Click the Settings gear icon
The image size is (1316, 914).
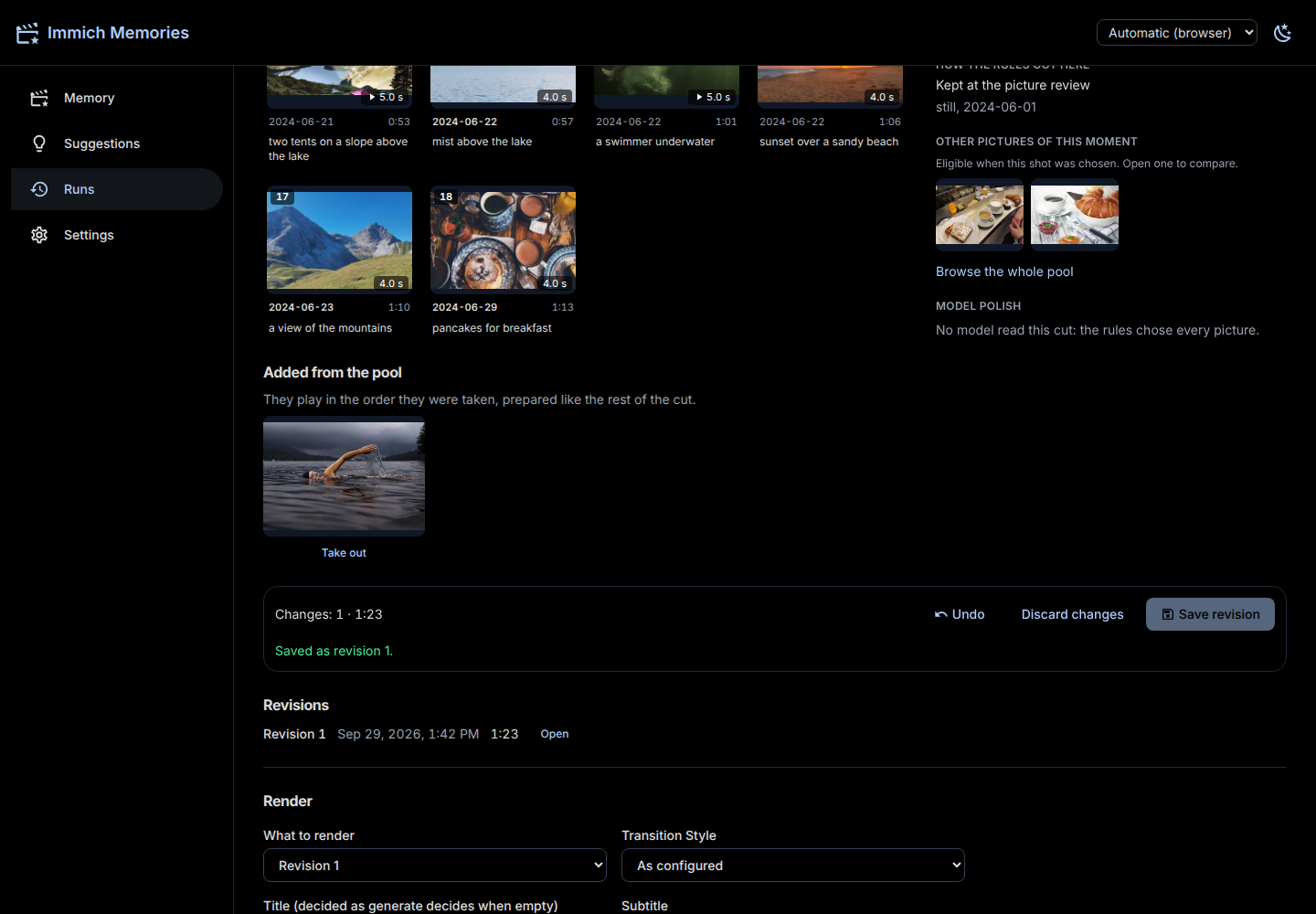click(x=39, y=235)
